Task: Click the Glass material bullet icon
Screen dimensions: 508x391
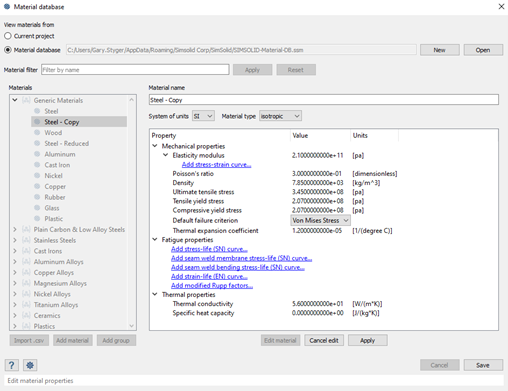Action: coord(37,208)
